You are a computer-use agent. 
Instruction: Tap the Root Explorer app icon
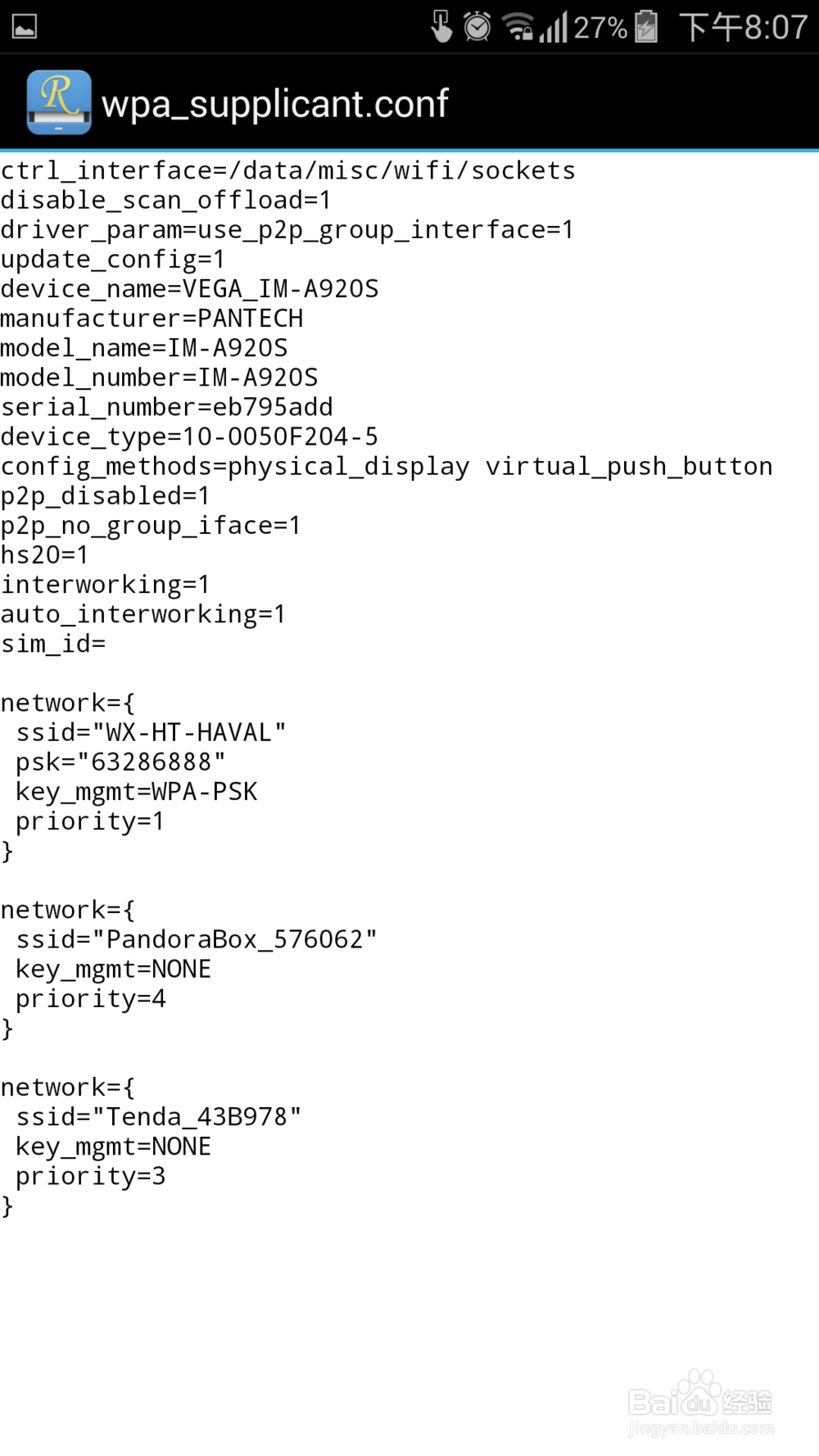tap(58, 102)
